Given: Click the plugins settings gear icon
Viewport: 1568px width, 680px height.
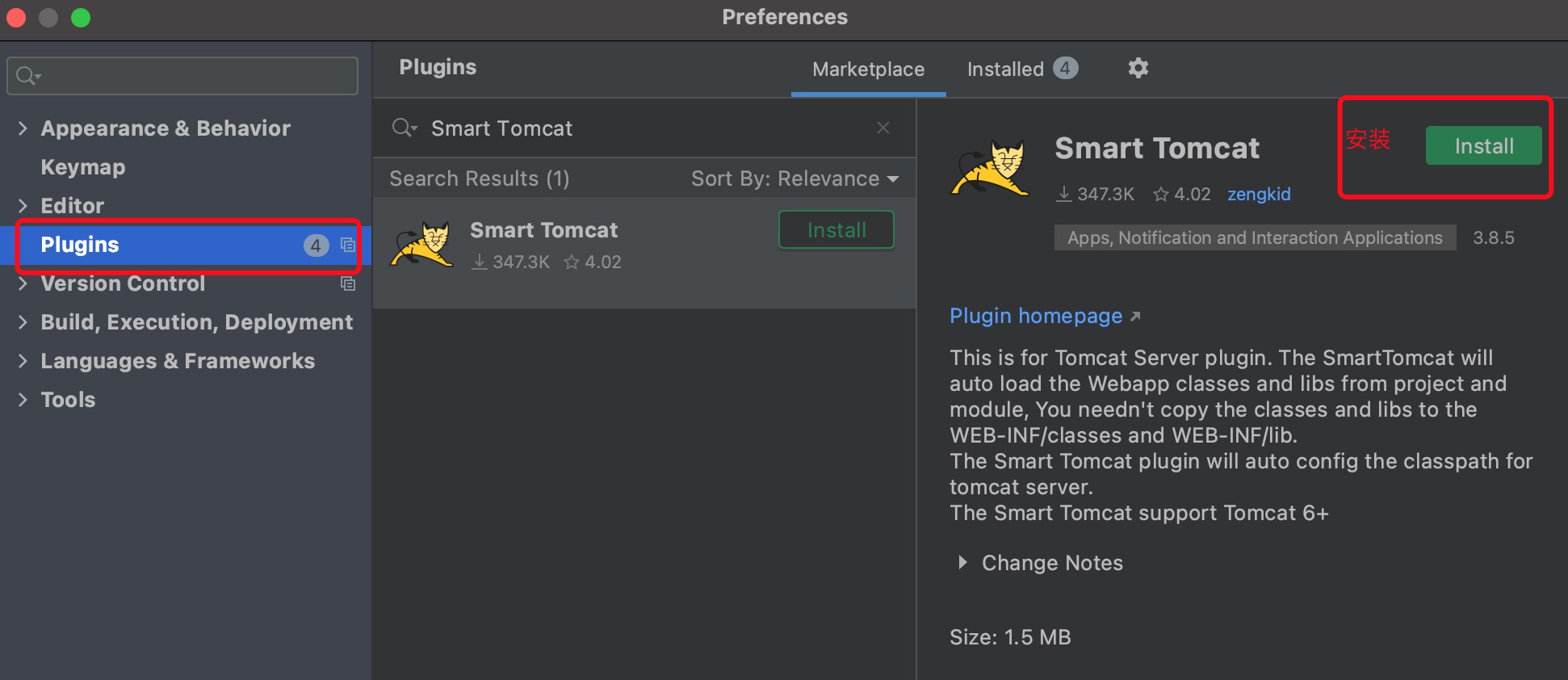Looking at the screenshot, I should pyautogui.click(x=1138, y=68).
